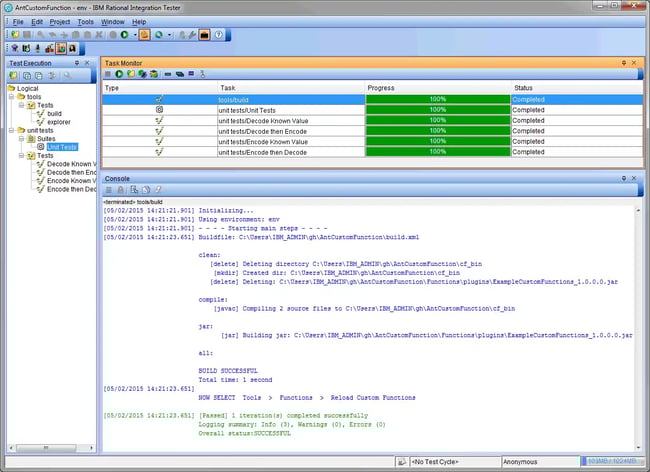The image size is (650, 472).
Task: Click the green Run button in main toolbar
Action: [x=123, y=34]
